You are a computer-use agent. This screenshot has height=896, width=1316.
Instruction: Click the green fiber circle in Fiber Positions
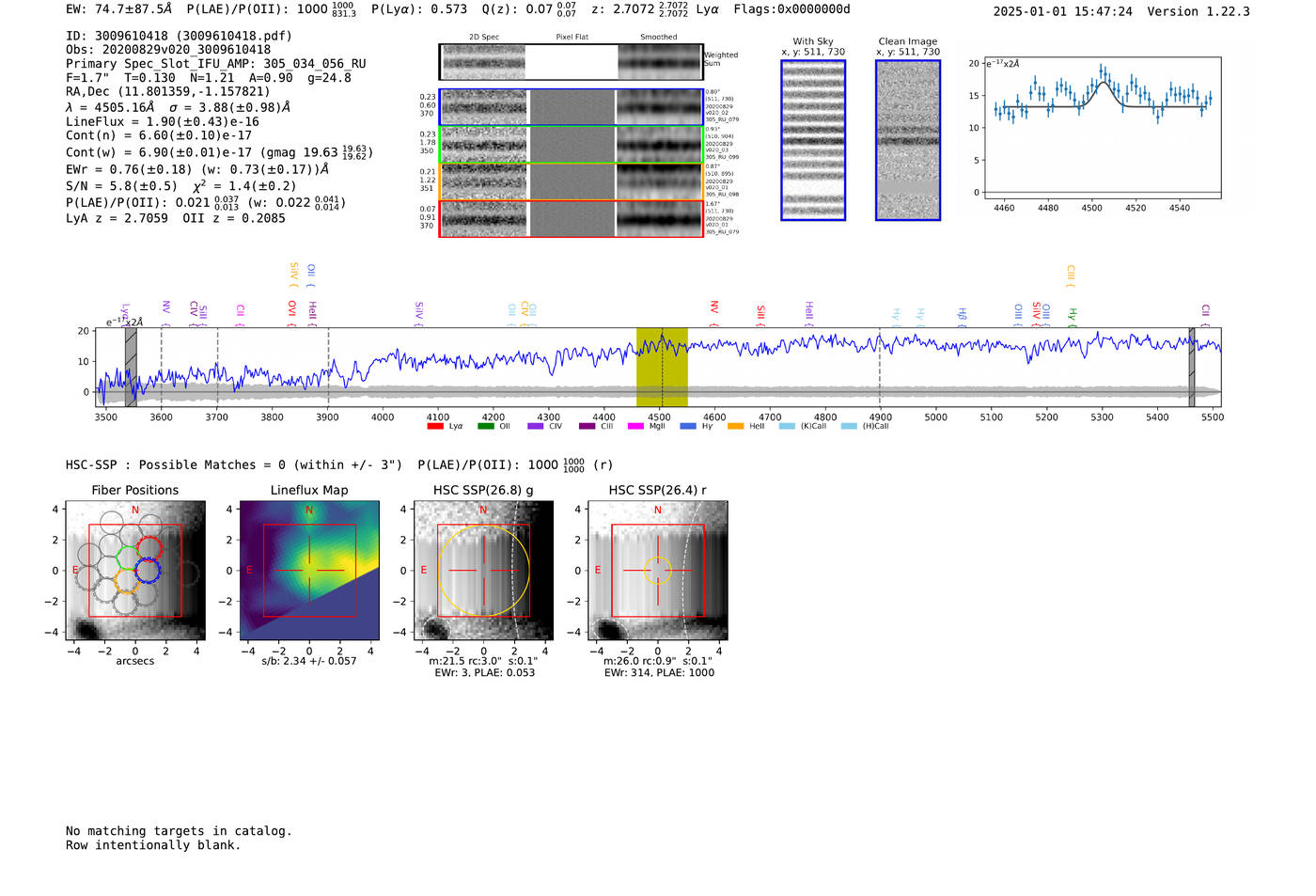[x=128, y=558]
